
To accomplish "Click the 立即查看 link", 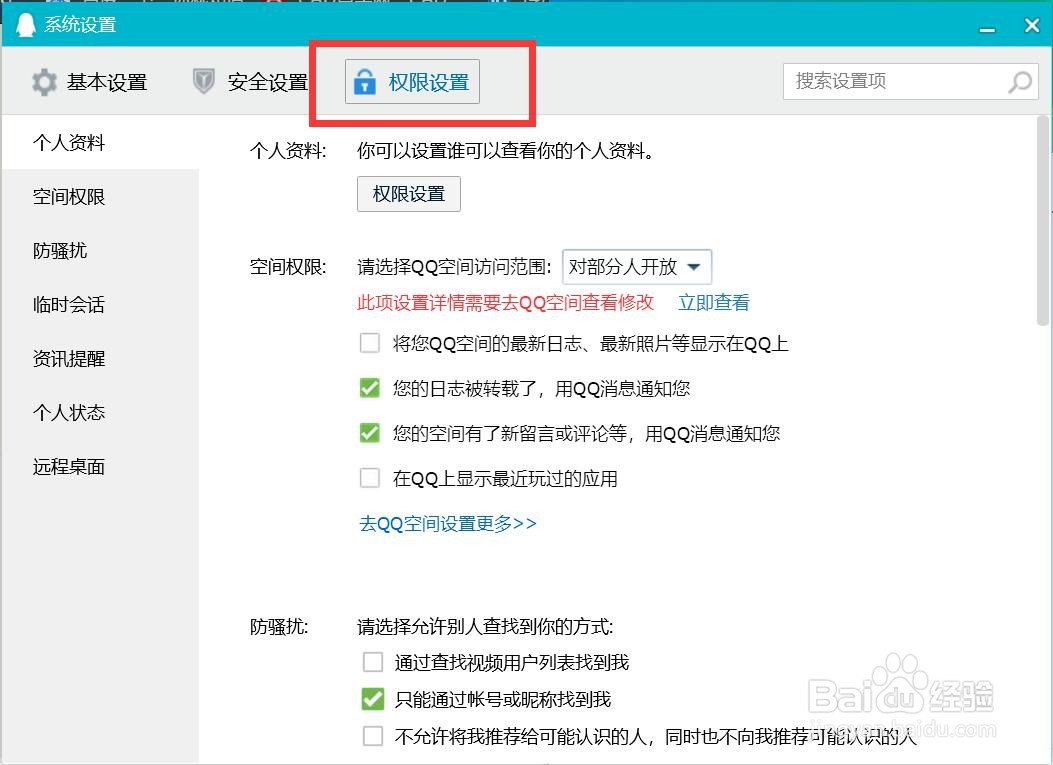I will point(713,301).
